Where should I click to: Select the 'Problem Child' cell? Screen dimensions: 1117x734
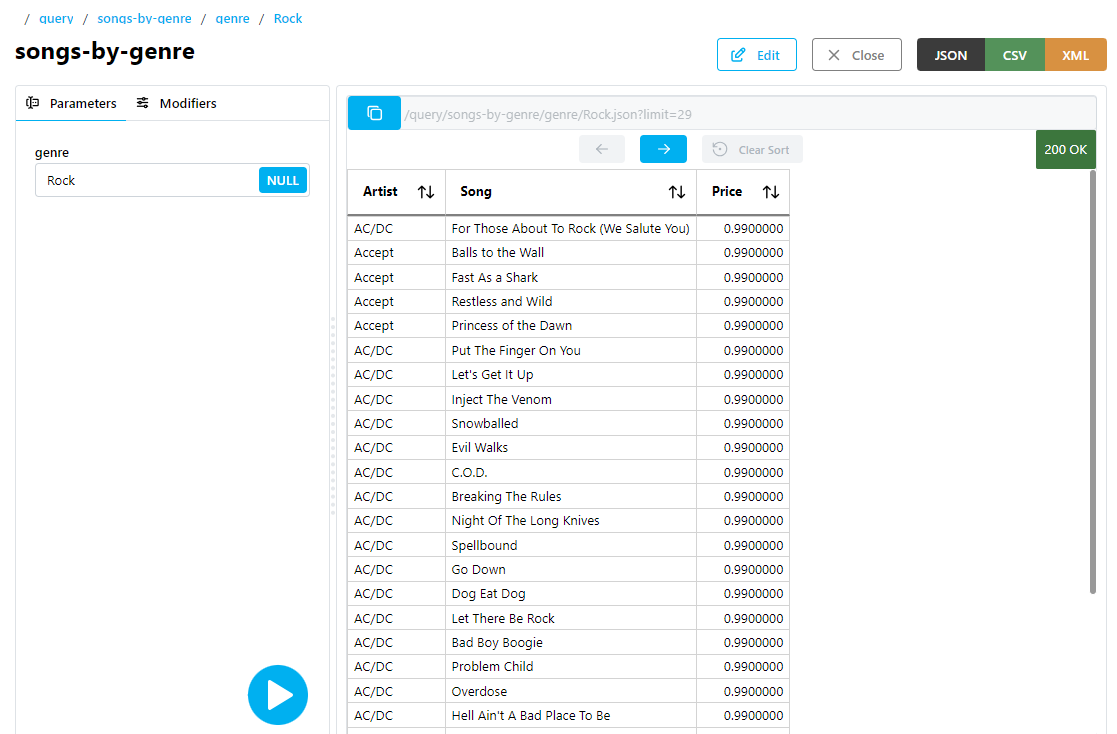(571, 667)
